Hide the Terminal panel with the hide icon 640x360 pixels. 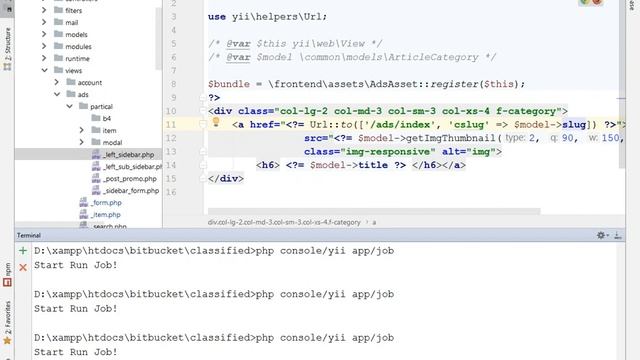(618, 235)
